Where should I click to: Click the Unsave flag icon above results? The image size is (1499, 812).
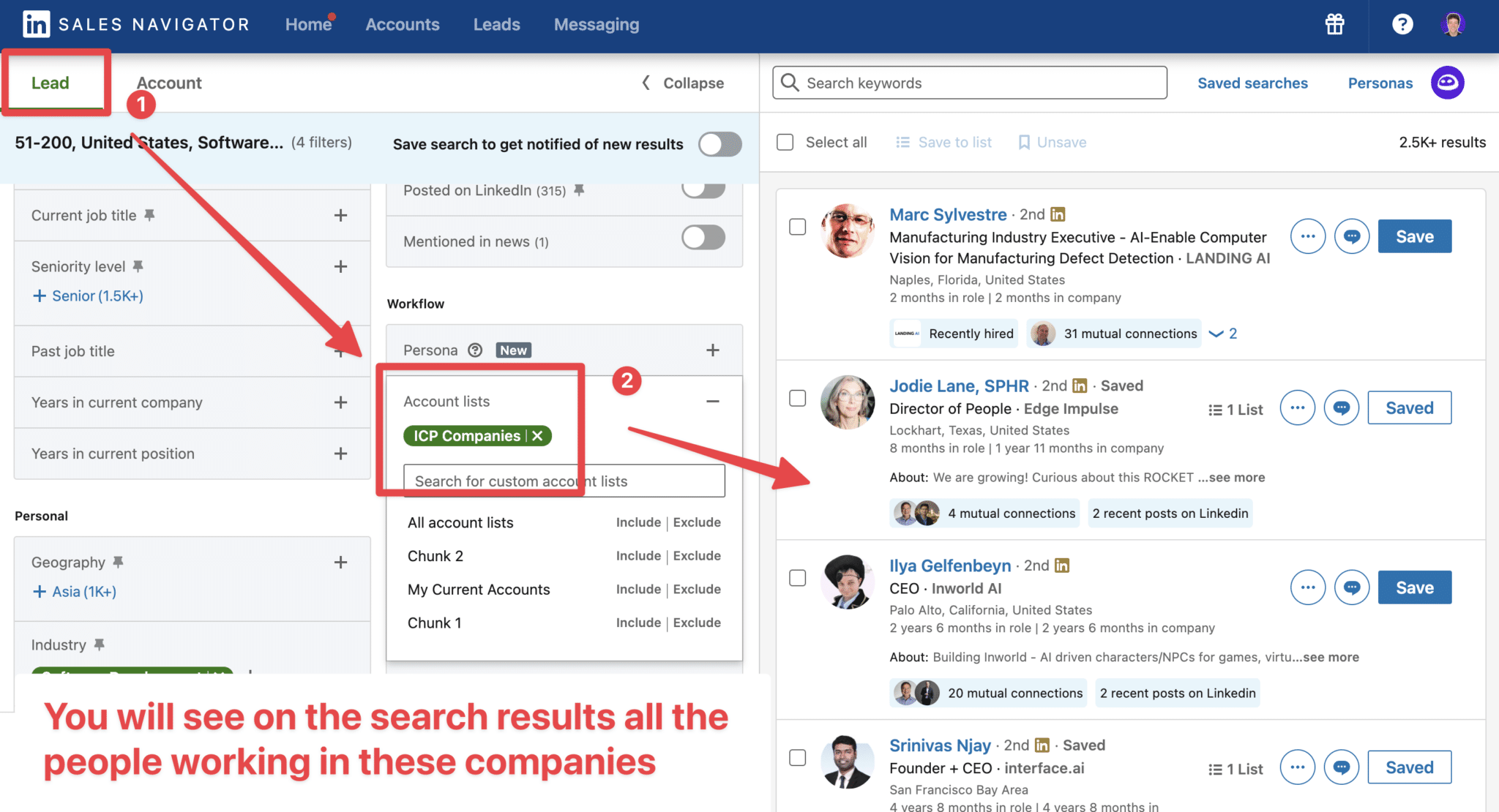click(x=1025, y=142)
